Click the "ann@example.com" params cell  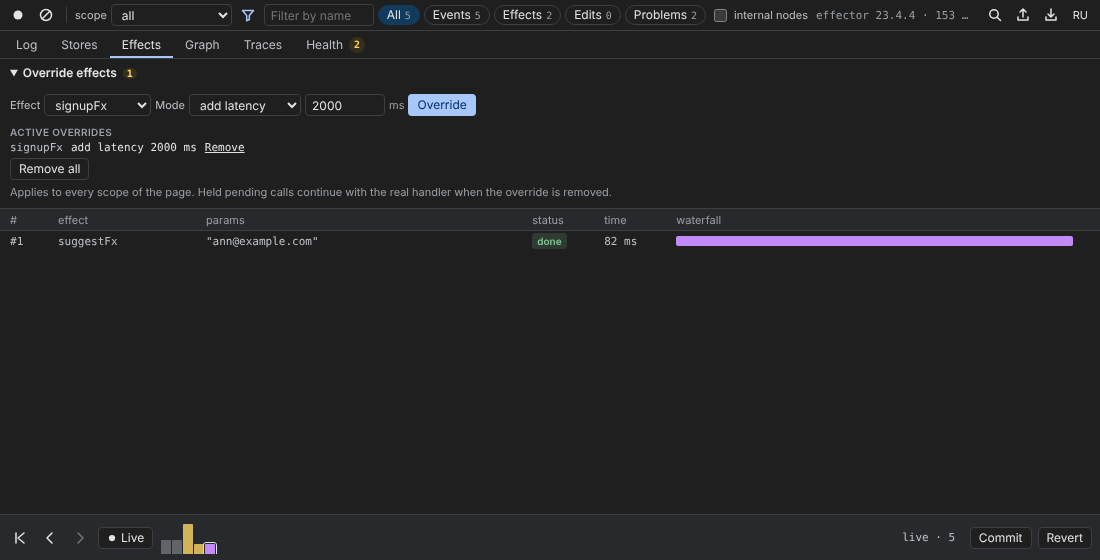click(262, 241)
